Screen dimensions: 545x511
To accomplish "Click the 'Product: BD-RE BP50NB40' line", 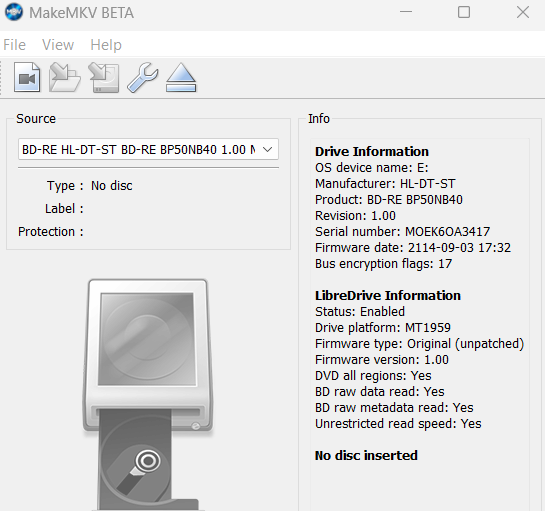I will 389,200.
